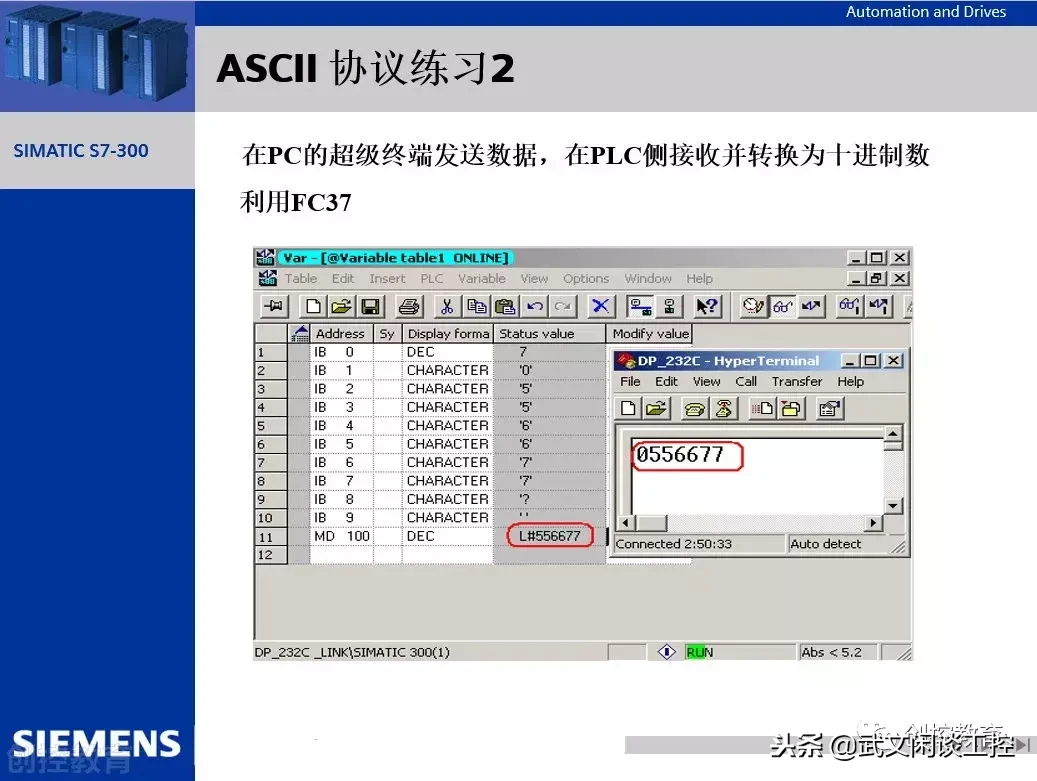Undo the last action
Image resolution: width=1037 pixels, height=781 pixels.
tap(534, 306)
